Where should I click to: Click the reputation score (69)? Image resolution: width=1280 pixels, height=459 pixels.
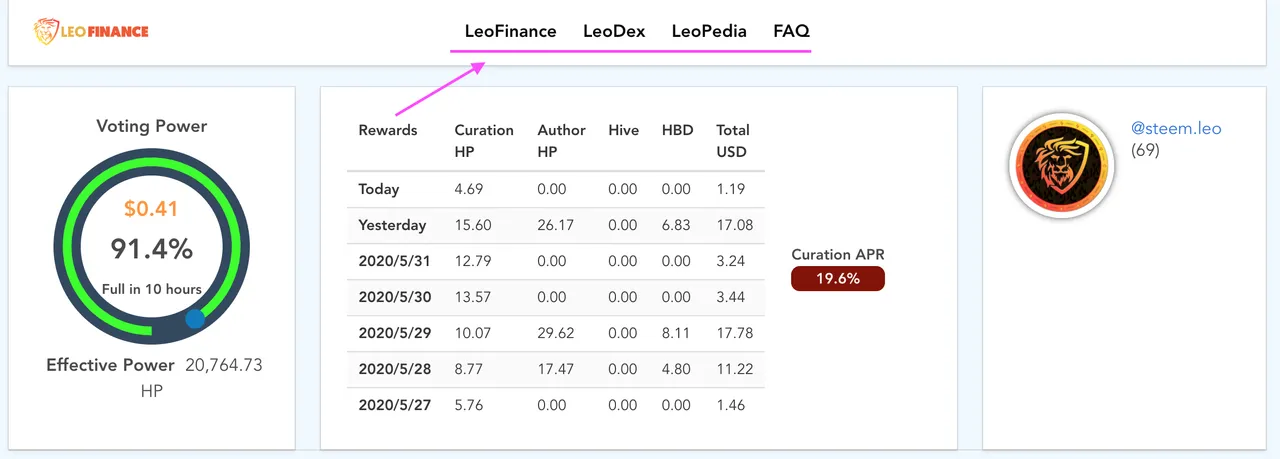coord(1145,150)
